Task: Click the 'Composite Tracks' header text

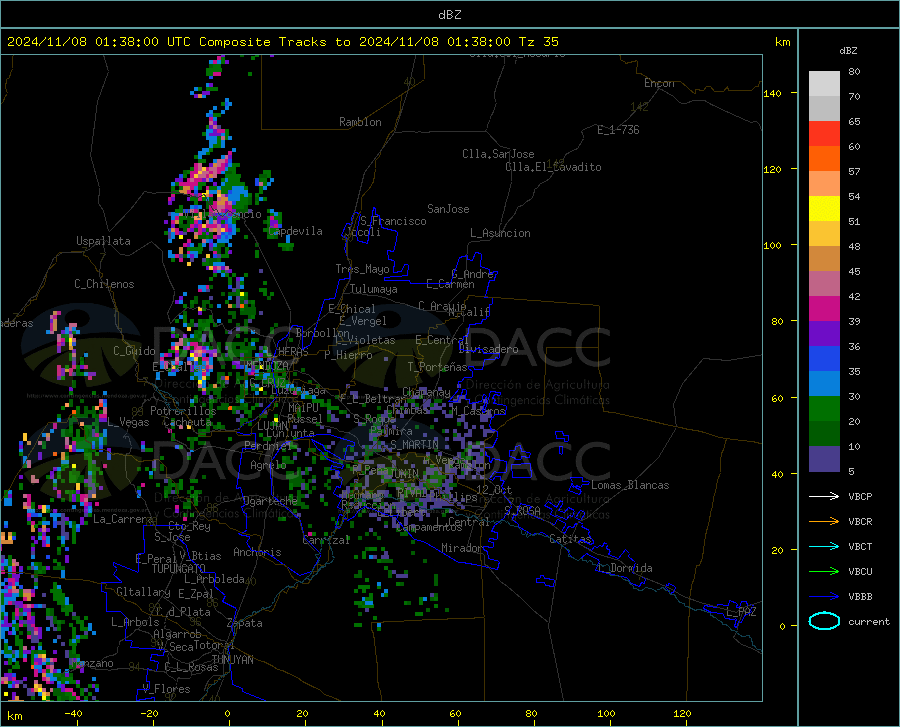Action: click(263, 42)
